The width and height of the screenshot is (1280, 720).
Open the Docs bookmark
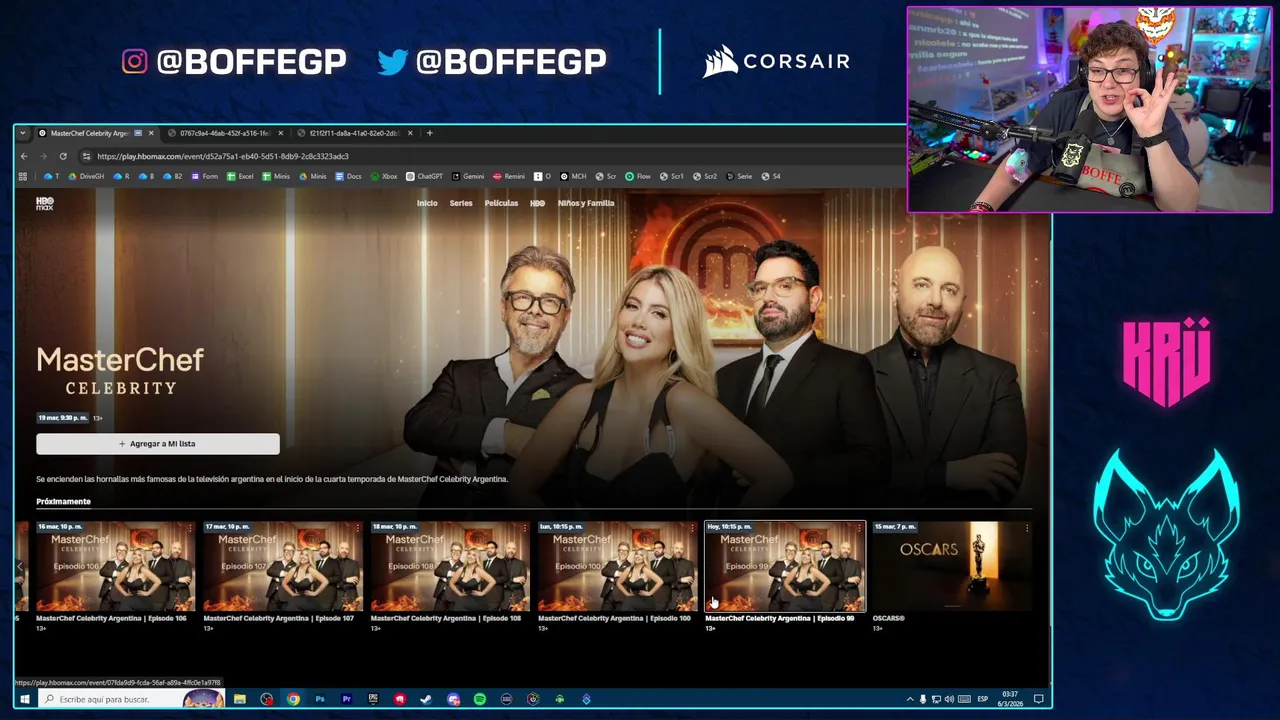[348, 176]
